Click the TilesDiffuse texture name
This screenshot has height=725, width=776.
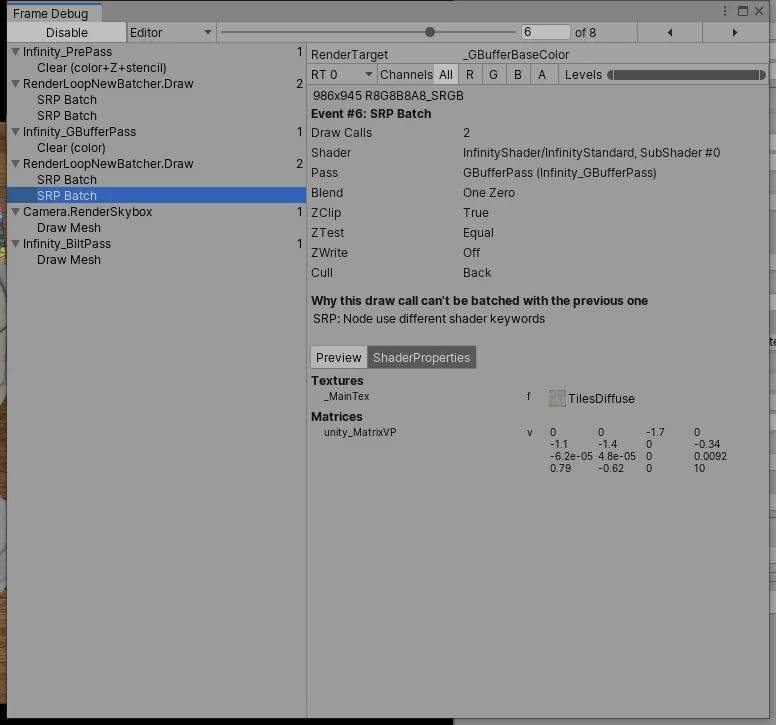coord(601,398)
